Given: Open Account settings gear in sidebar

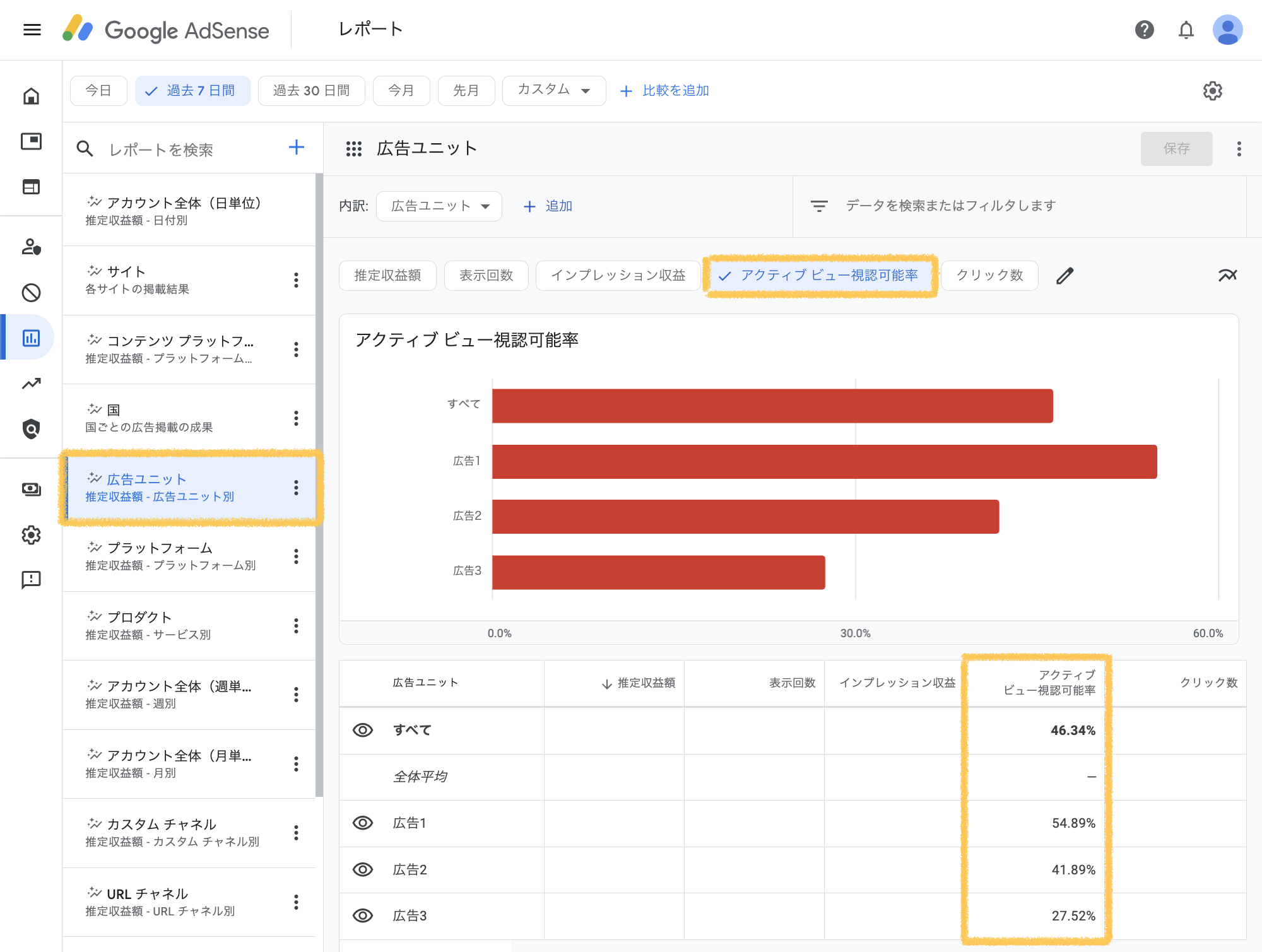Looking at the screenshot, I should (x=31, y=535).
